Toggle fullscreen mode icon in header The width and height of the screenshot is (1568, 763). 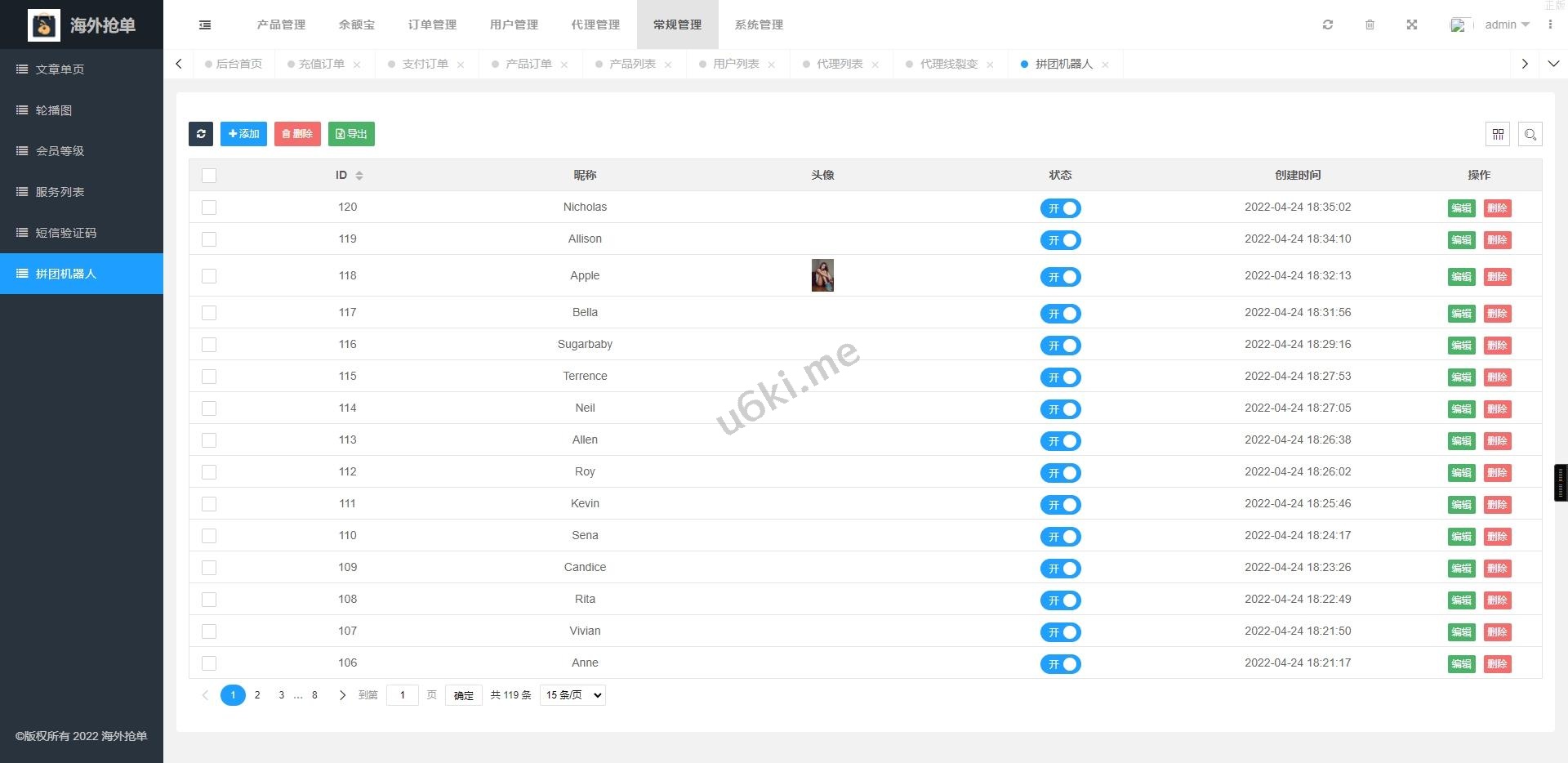pyautogui.click(x=1412, y=25)
